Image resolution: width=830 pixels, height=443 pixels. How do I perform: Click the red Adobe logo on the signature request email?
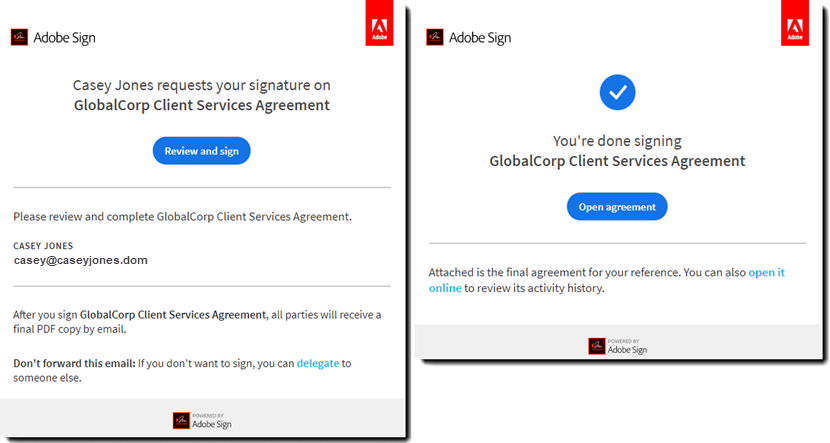pyautogui.click(x=380, y=23)
